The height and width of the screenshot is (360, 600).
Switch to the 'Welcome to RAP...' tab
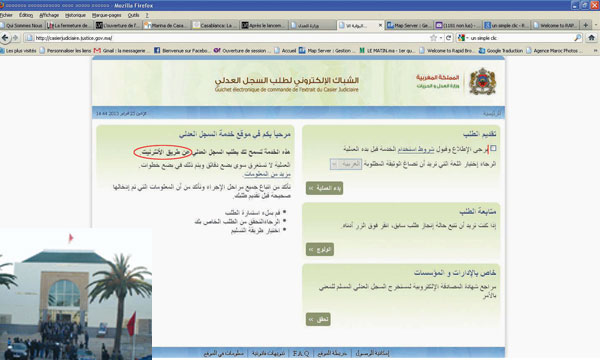[x=555, y=25]
